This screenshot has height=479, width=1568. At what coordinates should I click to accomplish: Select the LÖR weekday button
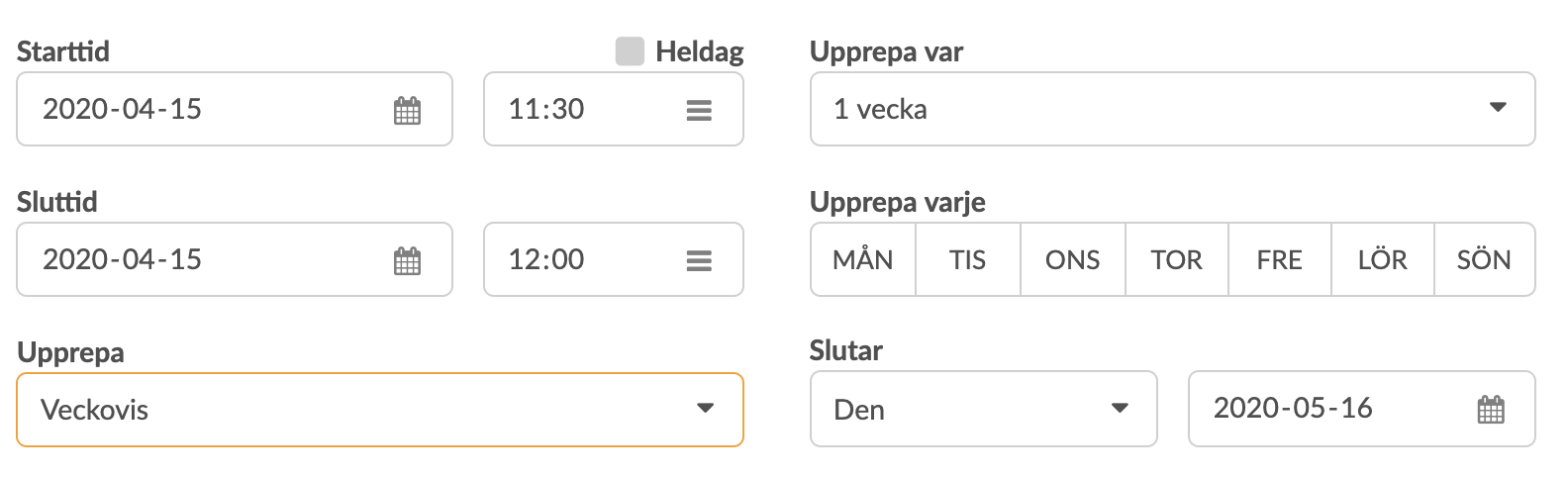tap(1383, 259)
